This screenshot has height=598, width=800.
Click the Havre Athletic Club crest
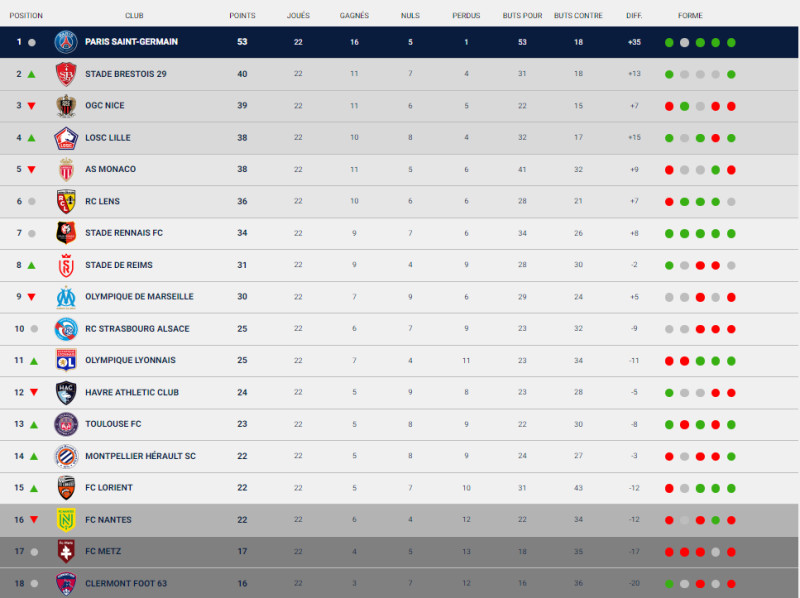click(x=66, y=392)
